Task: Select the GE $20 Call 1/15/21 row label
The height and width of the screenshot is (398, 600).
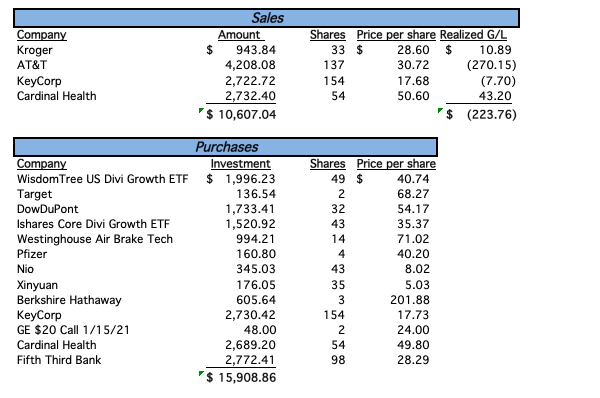Action: coord(73,330)
